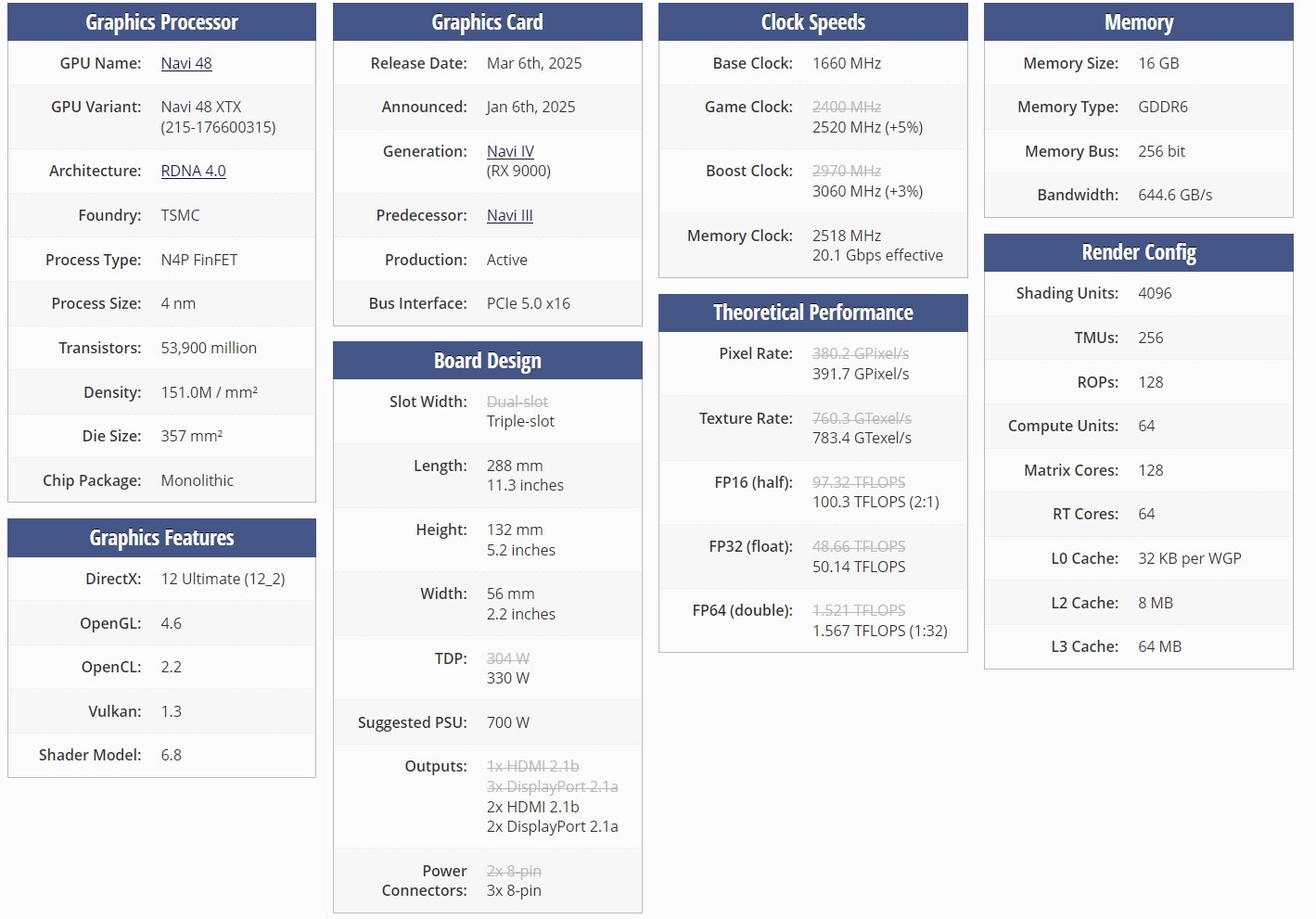Click the 288 mm length value
Image resolution: width=1316 pixels, height=919 pixels.
coord(515,466)
